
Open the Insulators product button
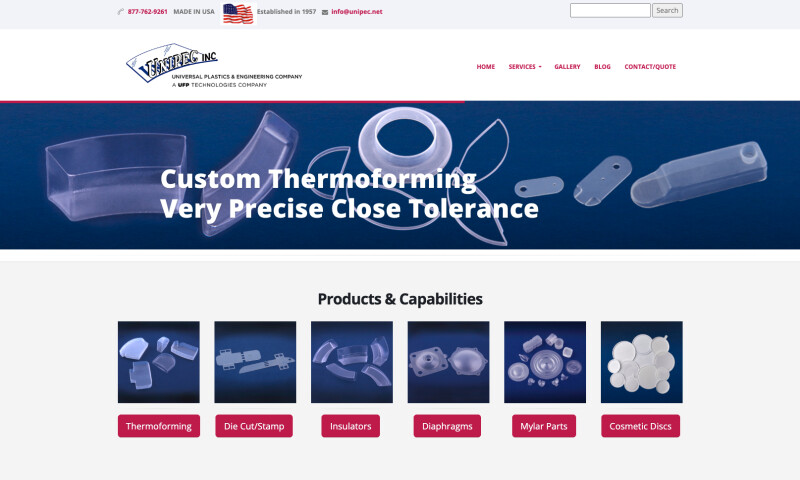click(351, 426)
